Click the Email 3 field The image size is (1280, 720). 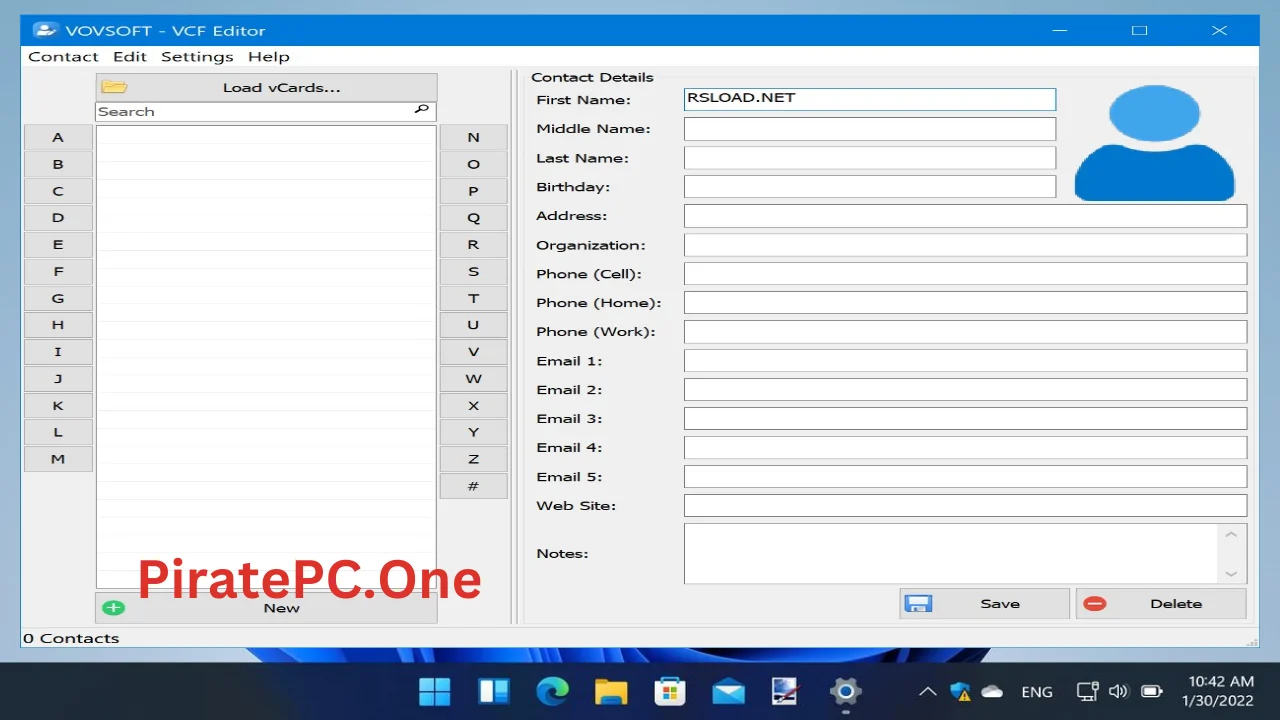(965, 418)
